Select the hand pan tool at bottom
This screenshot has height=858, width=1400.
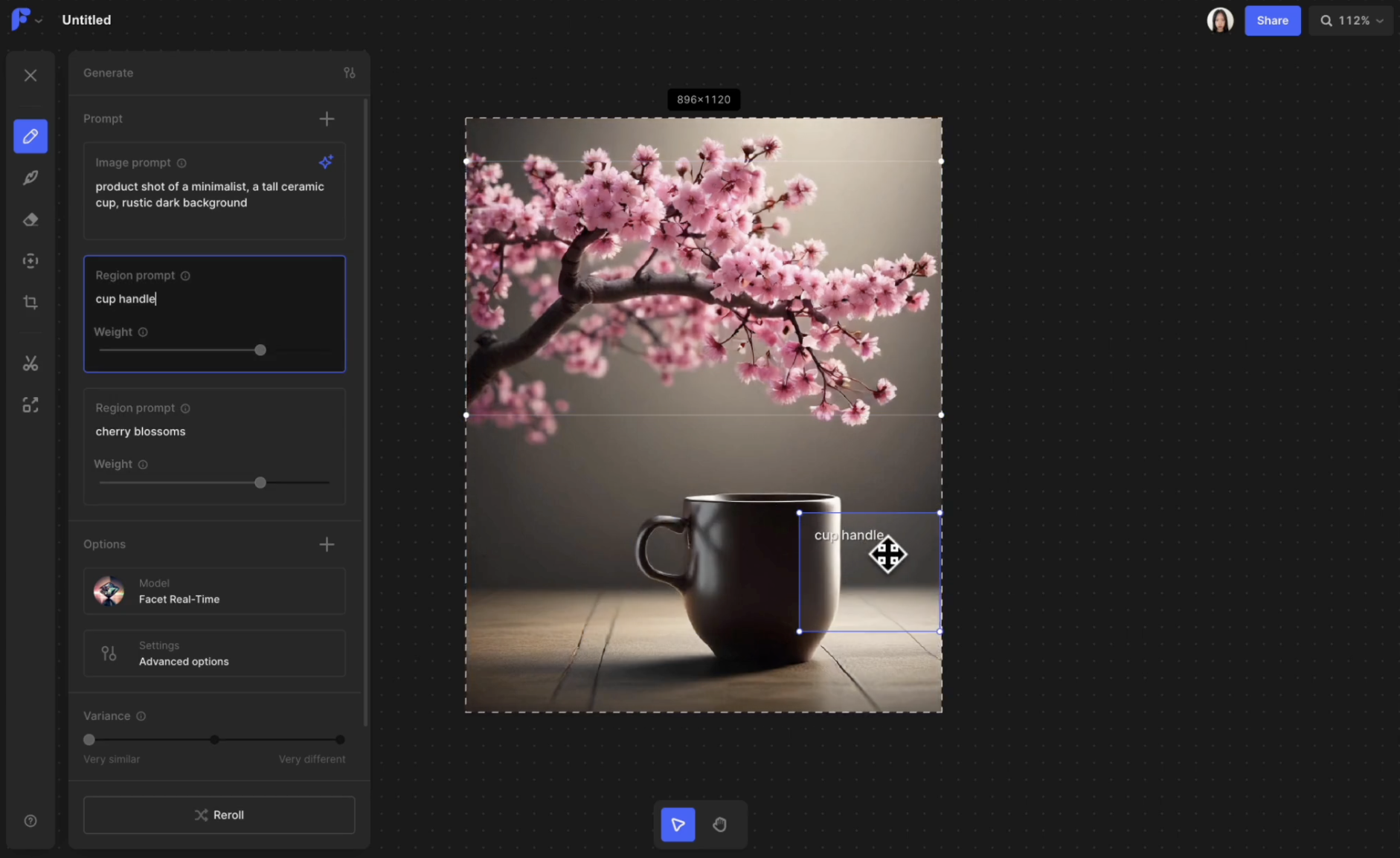[x=719, y=825]
